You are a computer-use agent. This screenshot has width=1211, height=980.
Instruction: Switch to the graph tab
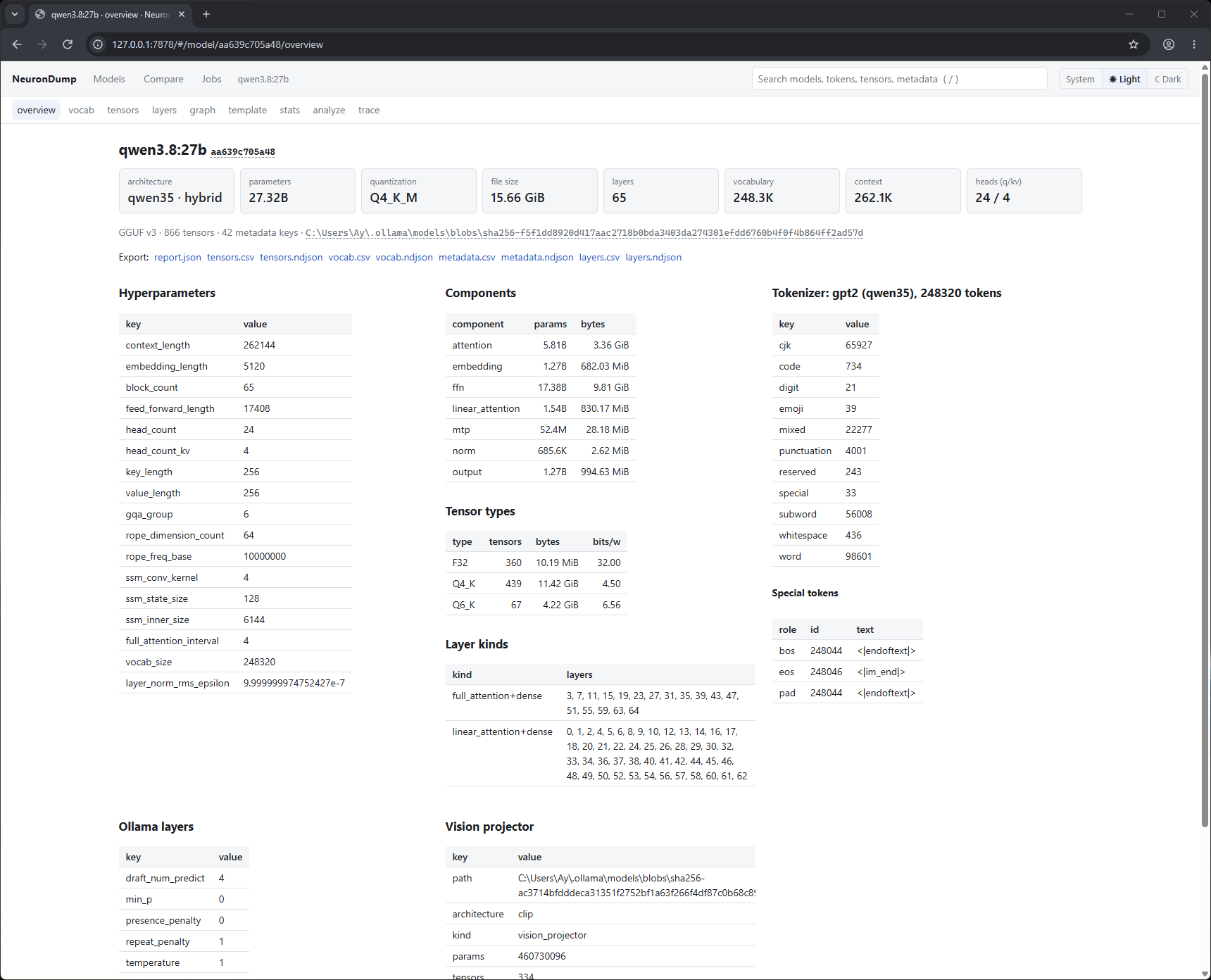203,110
